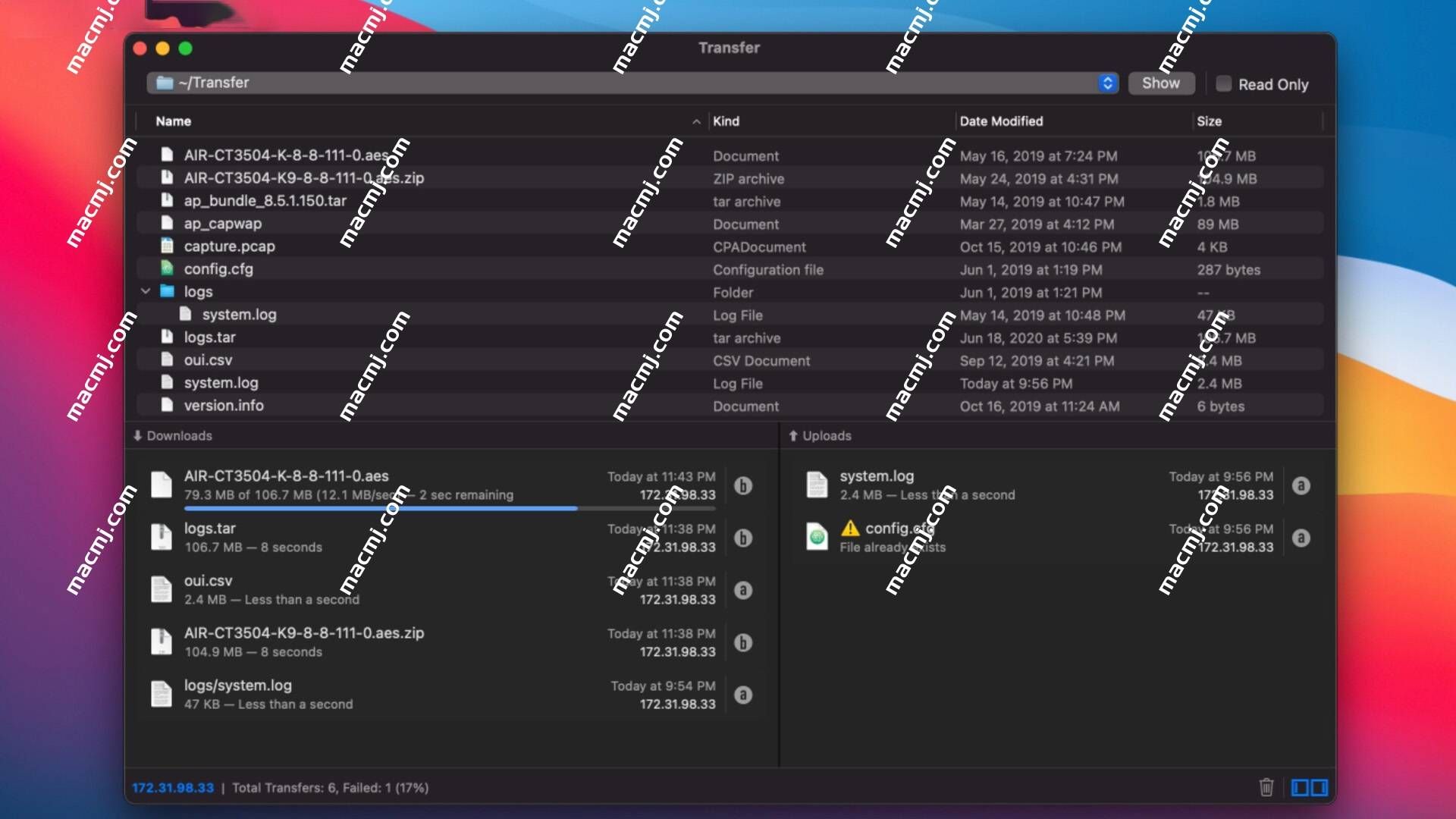
Task: Click ascii mode badge for config.cfg upload
Action: (1301, 538)
